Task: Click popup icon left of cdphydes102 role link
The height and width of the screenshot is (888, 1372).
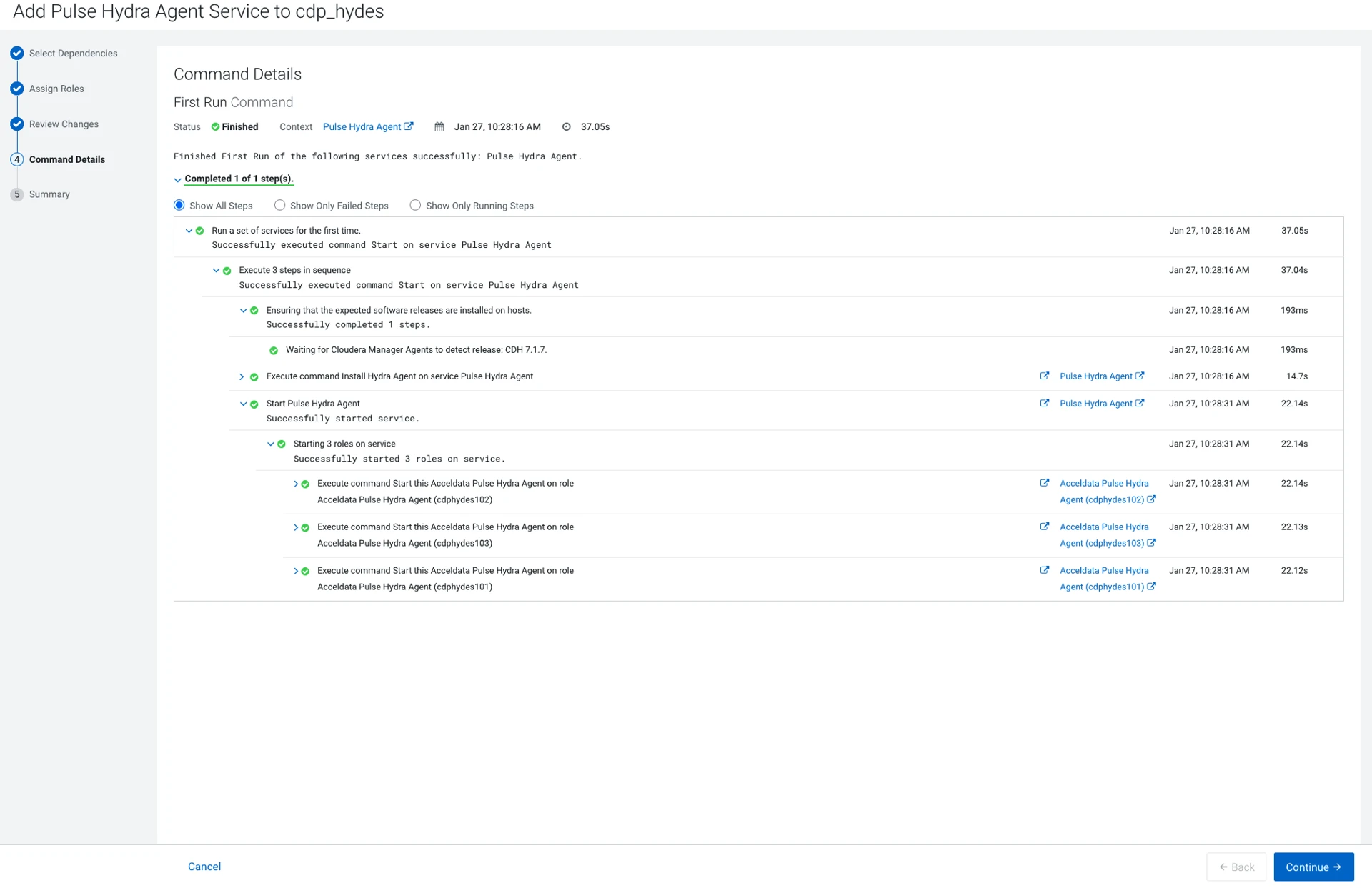Action: 1045,483
